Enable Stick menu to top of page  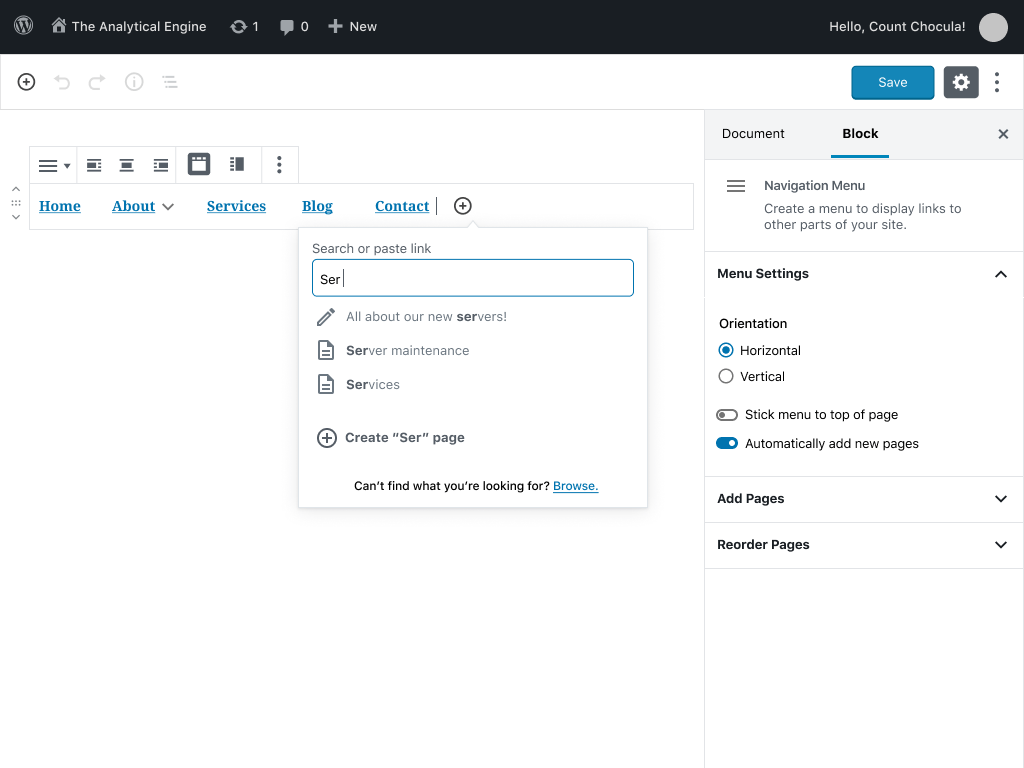[x=727, y=415]
